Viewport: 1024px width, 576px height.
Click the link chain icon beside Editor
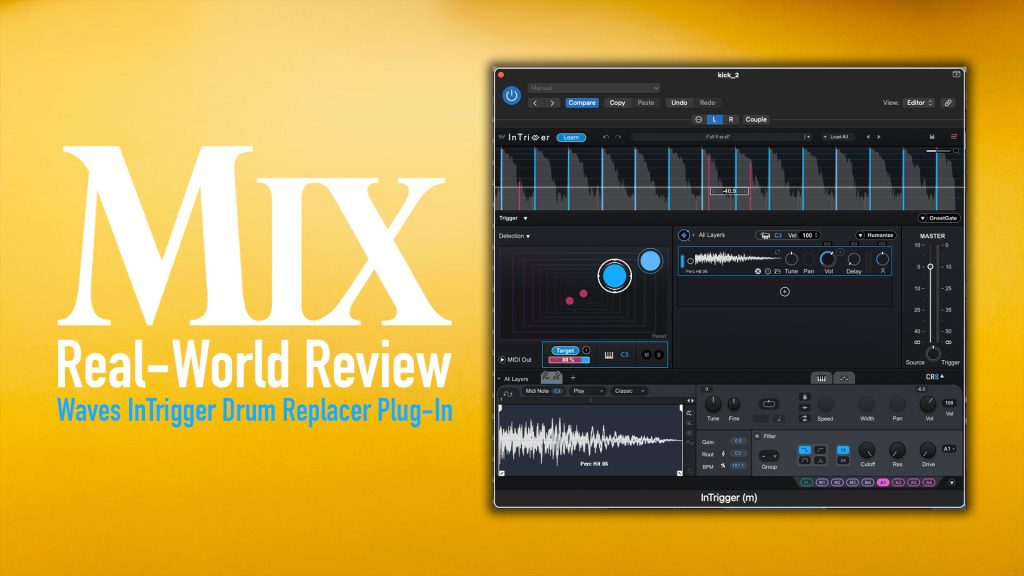point(948,102)
